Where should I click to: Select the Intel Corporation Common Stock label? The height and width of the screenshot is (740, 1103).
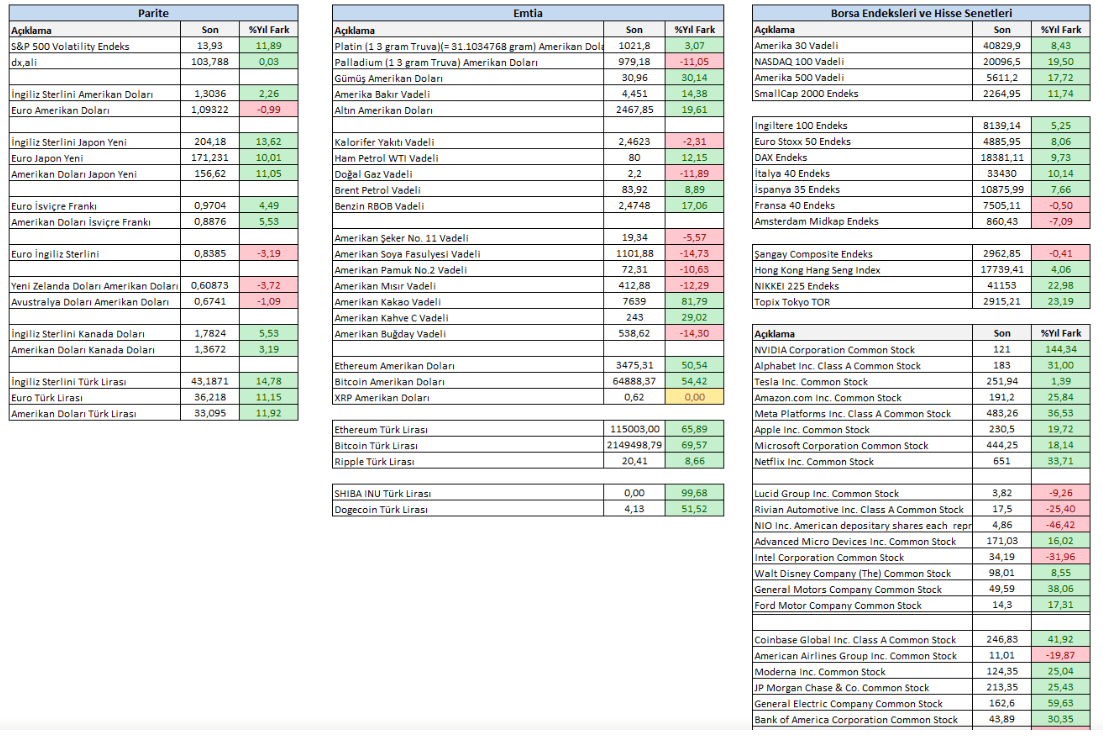pos(862,557)
